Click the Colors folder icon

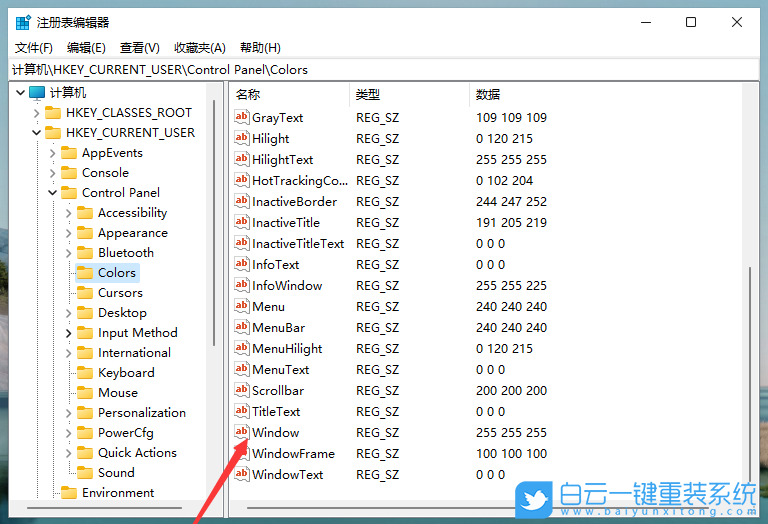(85, 273)
